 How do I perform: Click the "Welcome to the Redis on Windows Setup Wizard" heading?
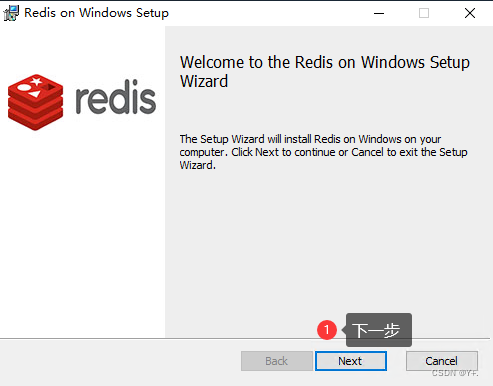325,71
